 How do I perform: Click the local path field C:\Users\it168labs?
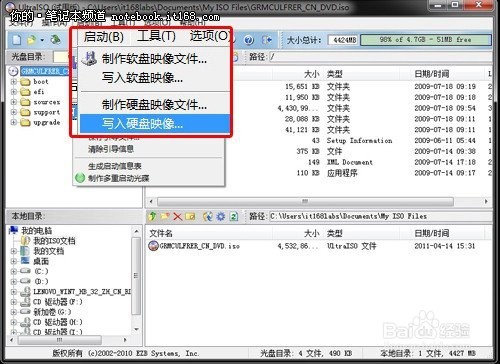tap(380, 216)
